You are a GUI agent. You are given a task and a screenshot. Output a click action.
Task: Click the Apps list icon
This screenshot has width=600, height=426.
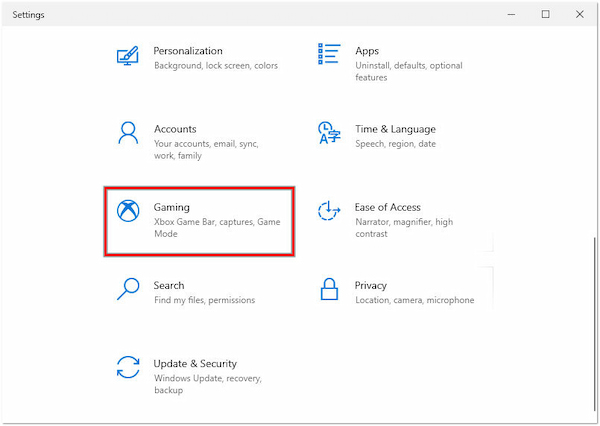[328, 55]
